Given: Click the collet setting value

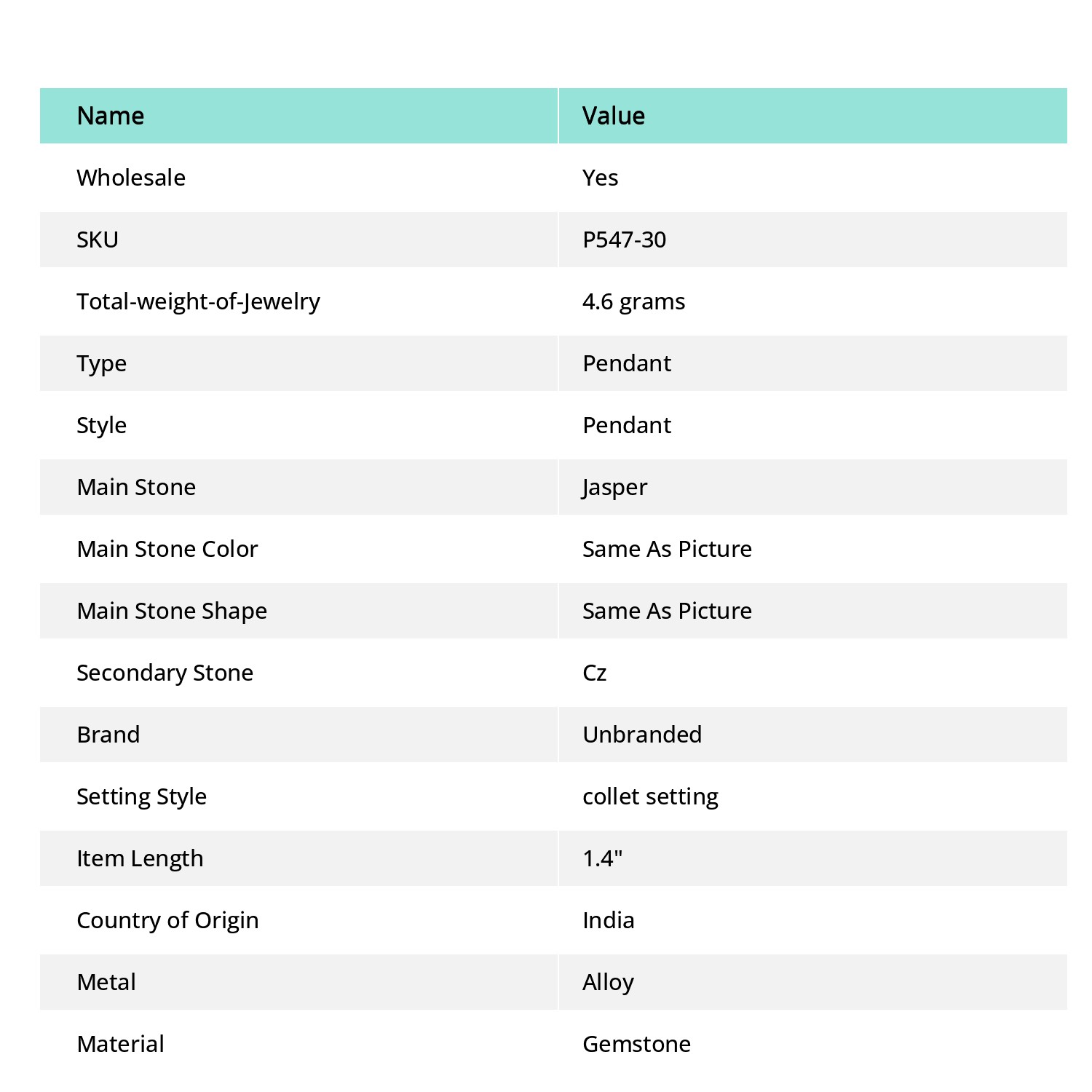Looking at the screenshot, I should (650, 797).
